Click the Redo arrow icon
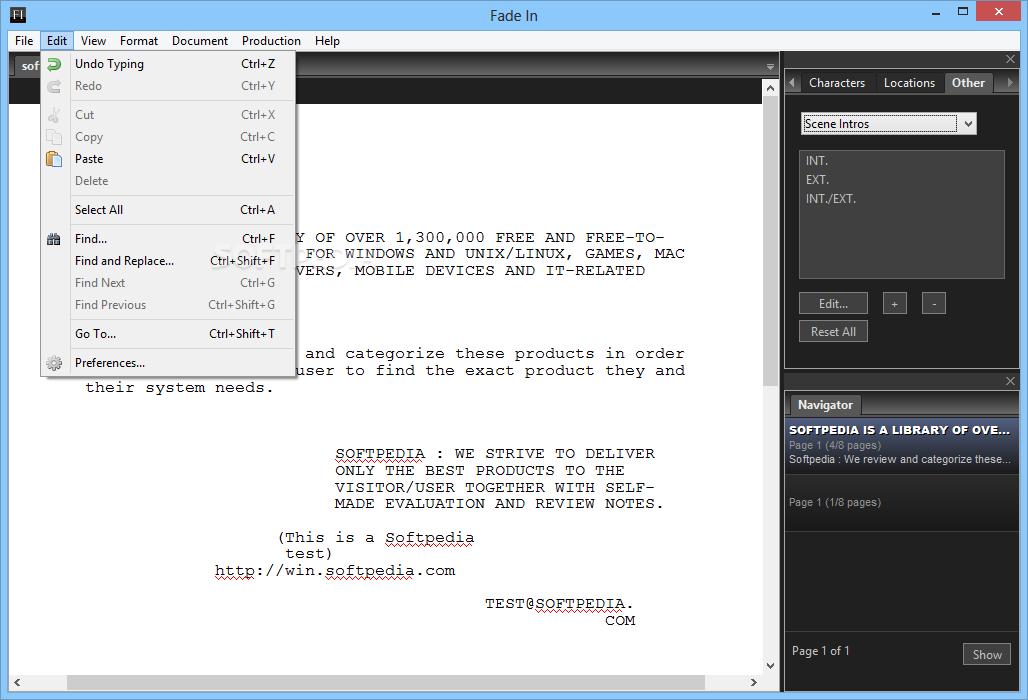The width and height of the screenshot is (1028, 700). (x=54, y=86)
